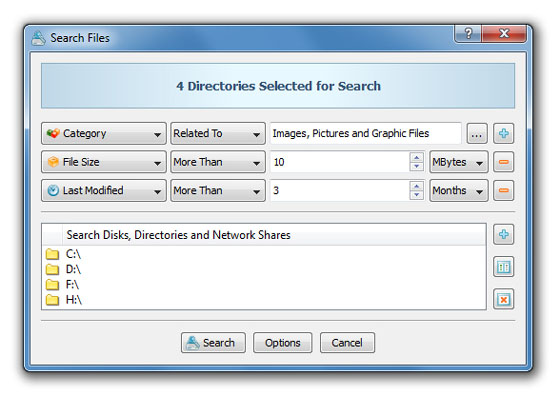Open the Related To operator dropdown
Viewport: 560px width, 396px height.
[x=218, y=134]
